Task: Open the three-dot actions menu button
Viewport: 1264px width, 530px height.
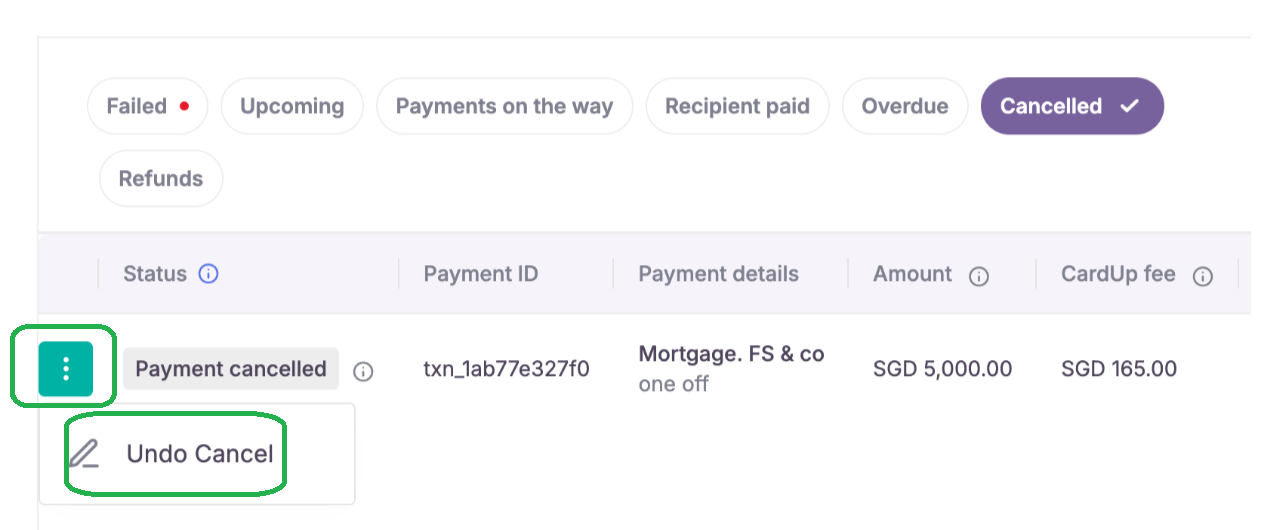Action: click(x=66, y=369)
